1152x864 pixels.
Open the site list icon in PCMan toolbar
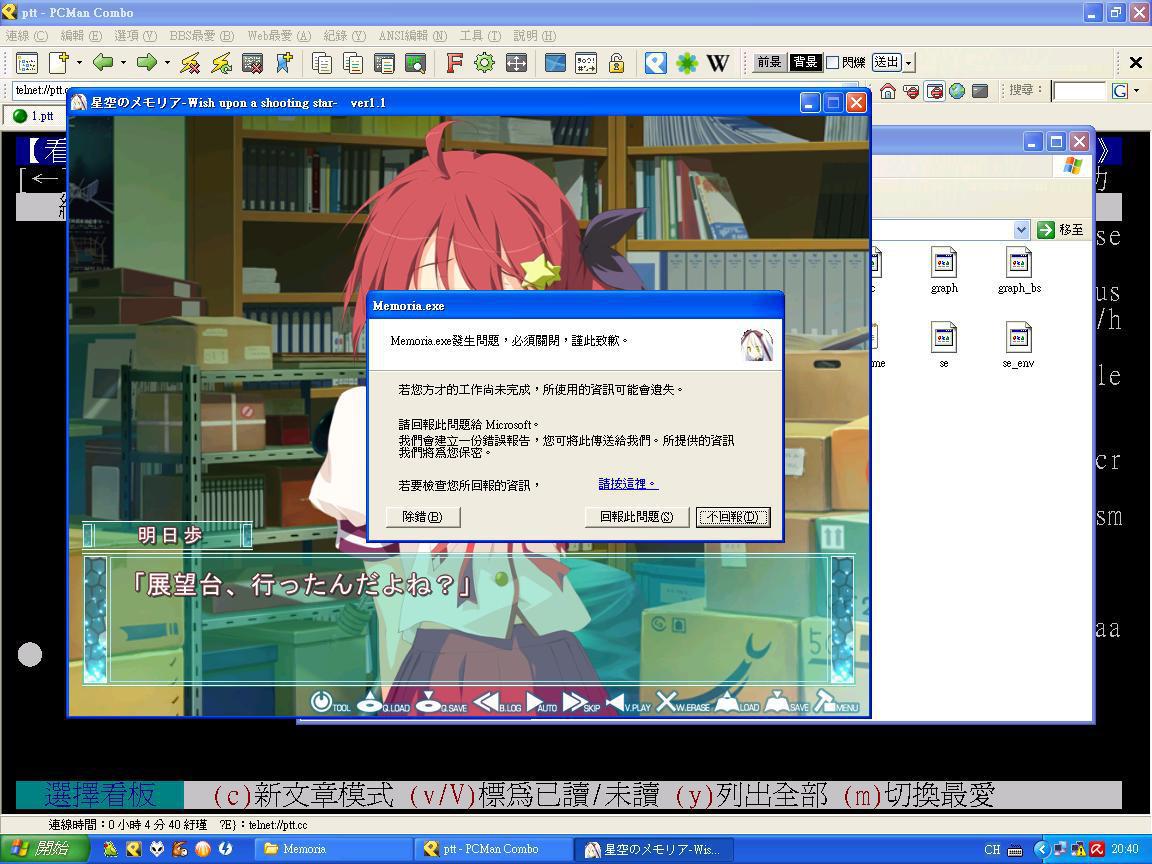(27, 63)
